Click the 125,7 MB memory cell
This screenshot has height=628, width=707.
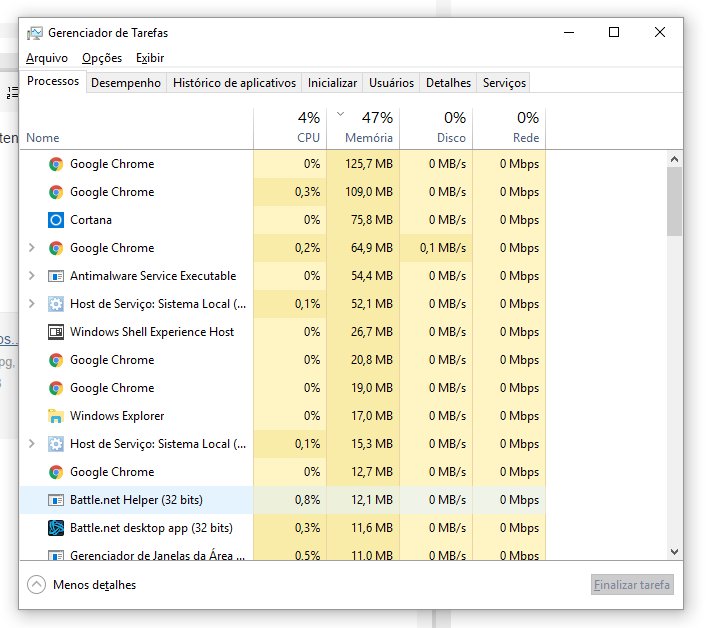point(363,164)
